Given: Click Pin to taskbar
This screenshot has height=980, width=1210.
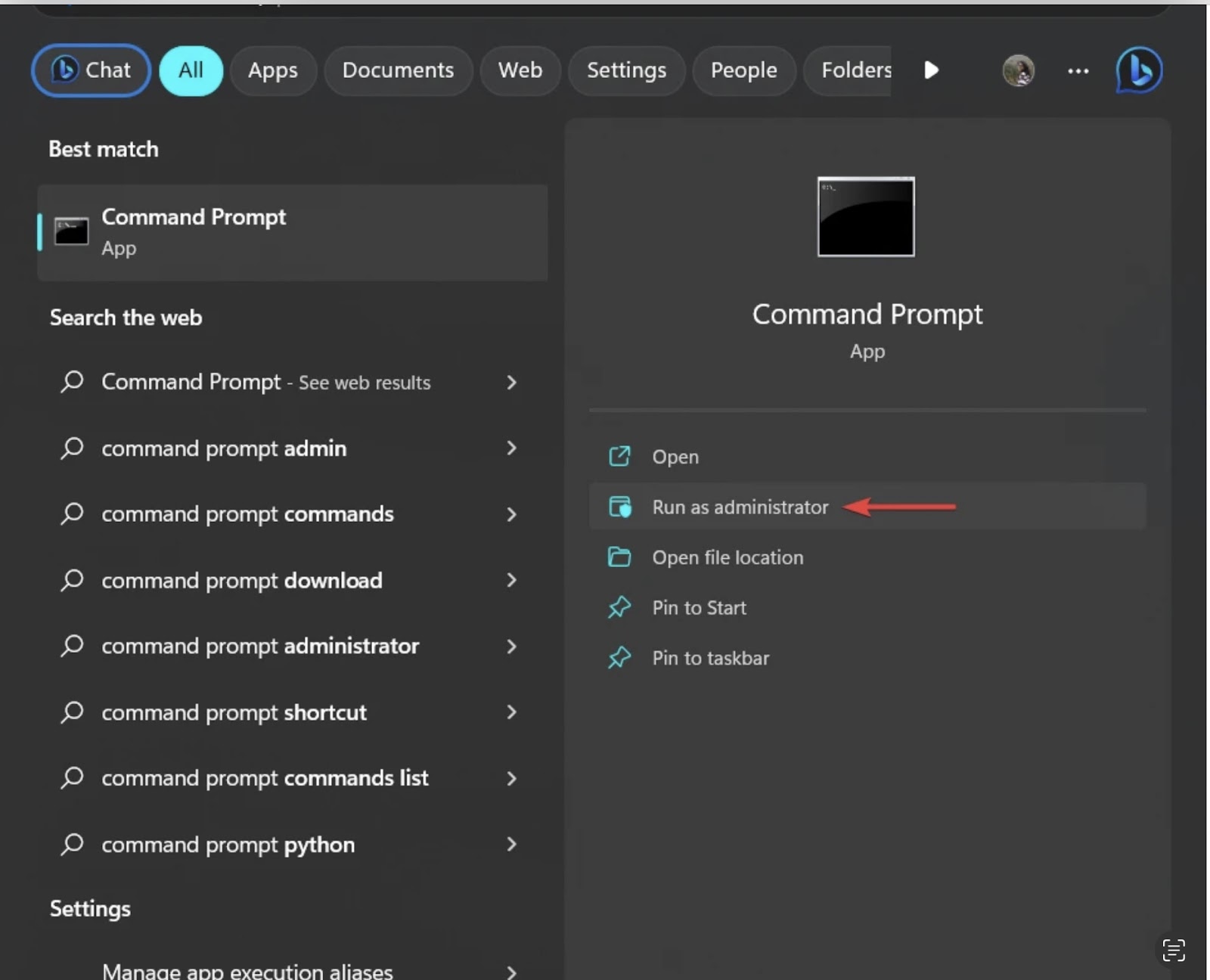Looking at the screenshot, I should (x=867, y=658).
